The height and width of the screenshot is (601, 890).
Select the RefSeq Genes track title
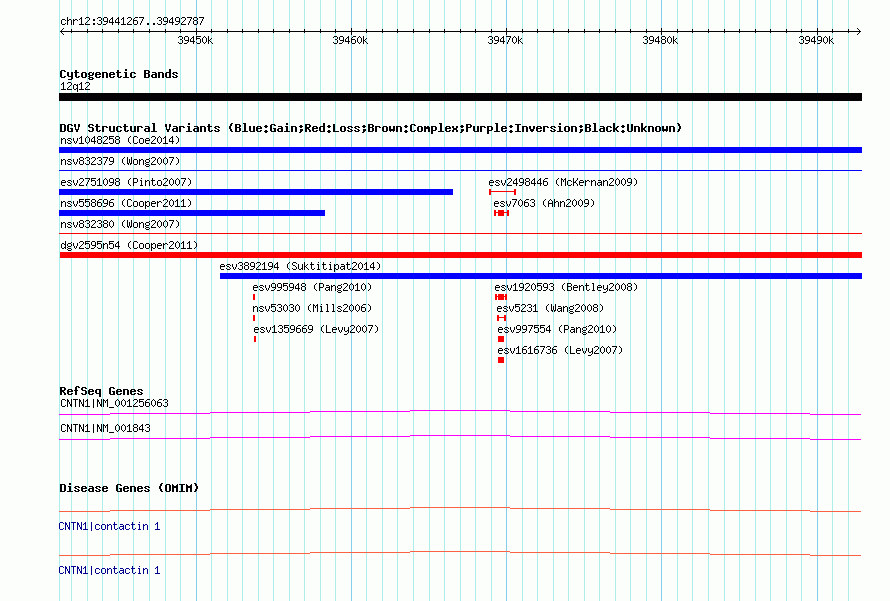click(101, 391)
